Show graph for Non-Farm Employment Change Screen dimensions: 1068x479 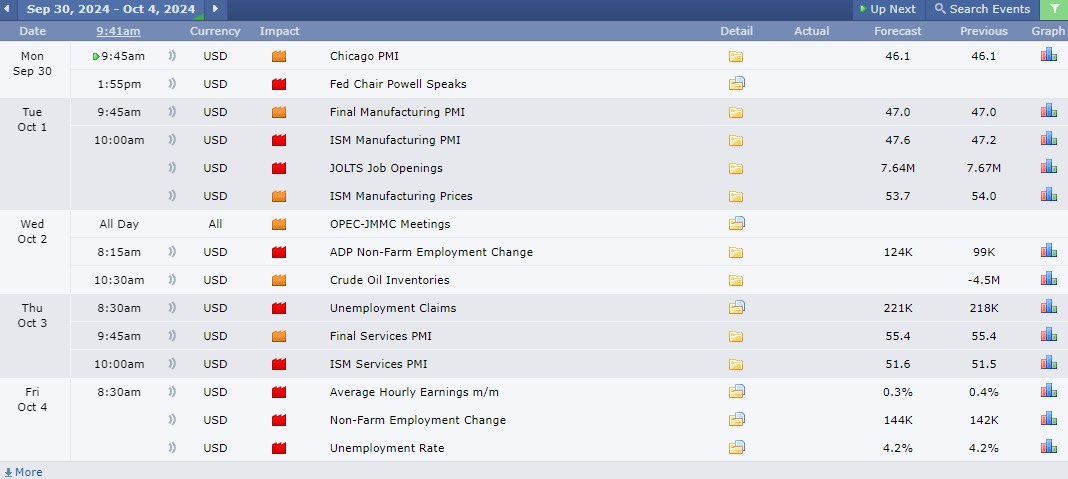click(x=1049, y=418)
